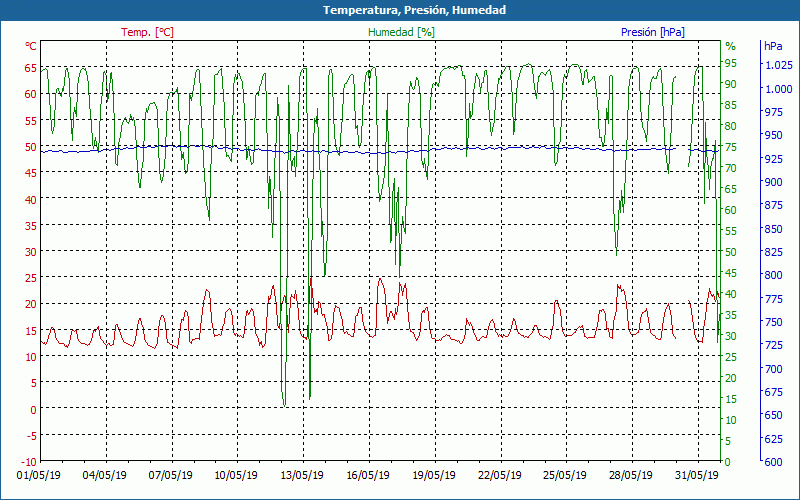This screenshot has height=500, width=800.
Task: Click the temperature axis value '40'
Action: pos(31,199)
